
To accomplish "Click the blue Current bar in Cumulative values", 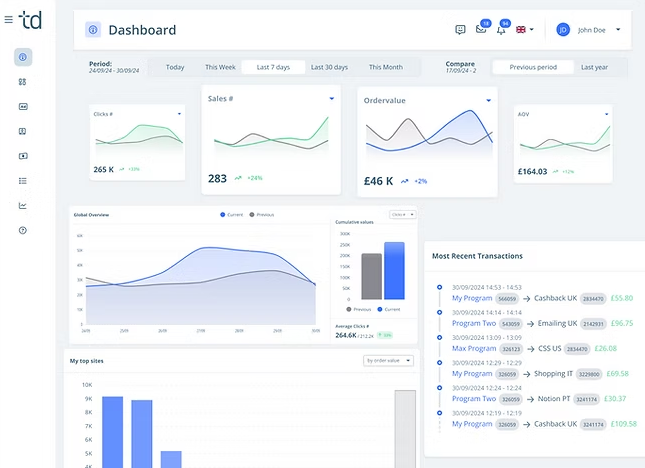I will coord(394,271).
